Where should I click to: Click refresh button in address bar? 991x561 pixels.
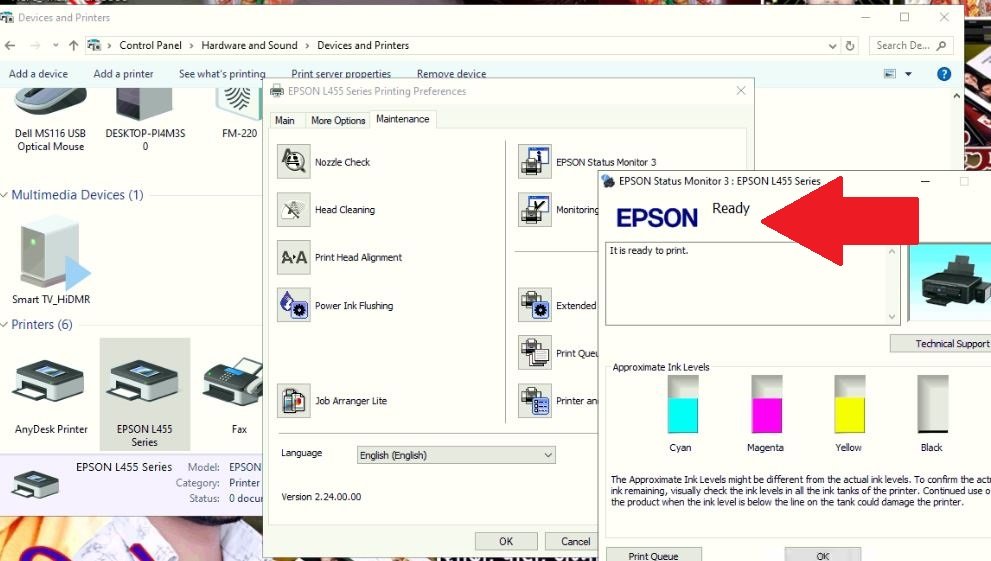850,45
